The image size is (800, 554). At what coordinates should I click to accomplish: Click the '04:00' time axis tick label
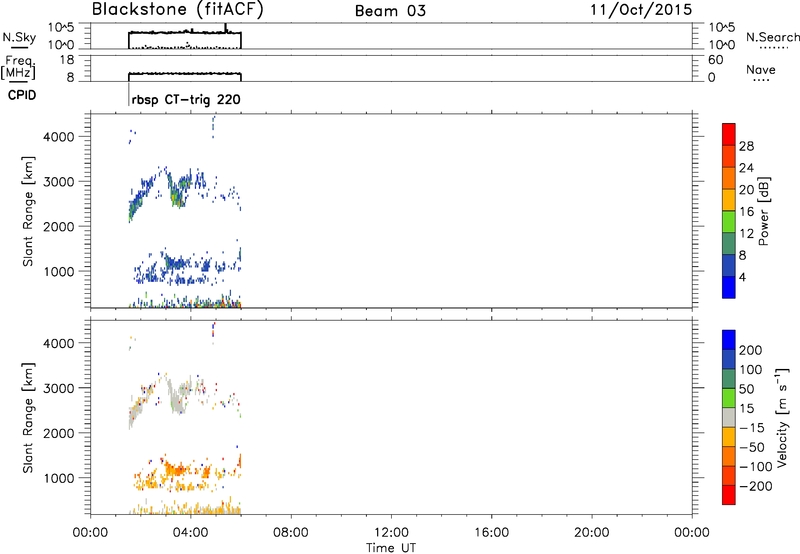[x=190, y=533]
